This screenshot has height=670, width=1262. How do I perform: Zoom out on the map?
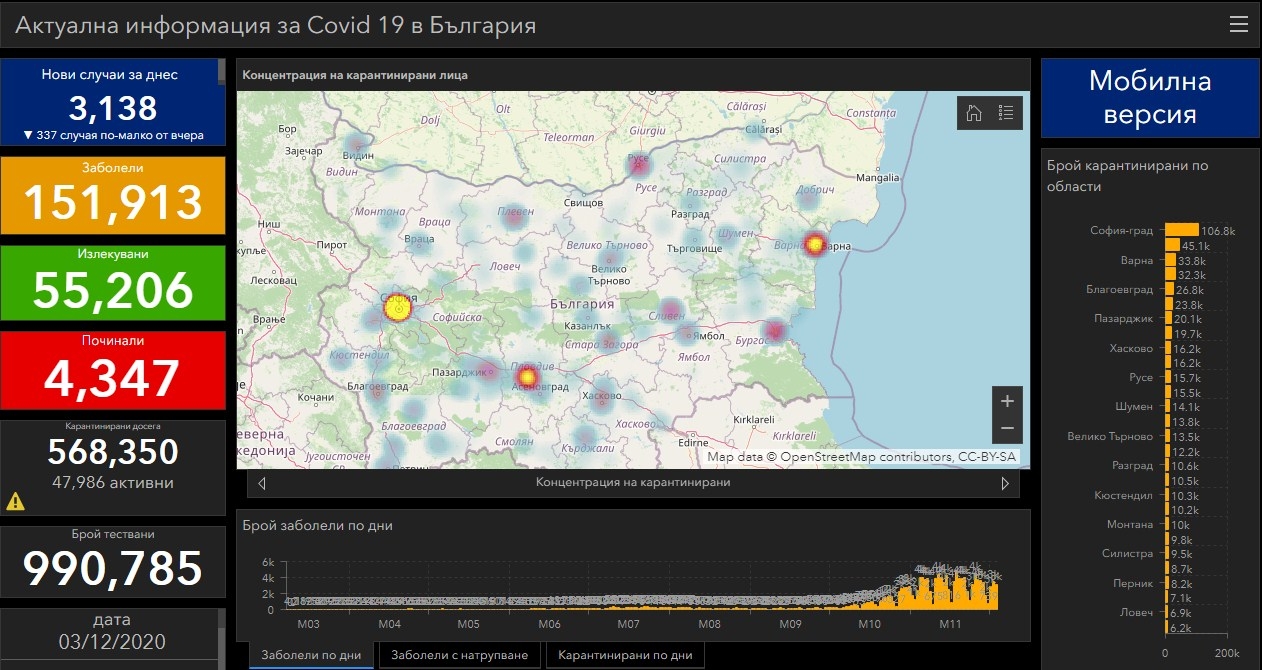(x=1007, y=428)
